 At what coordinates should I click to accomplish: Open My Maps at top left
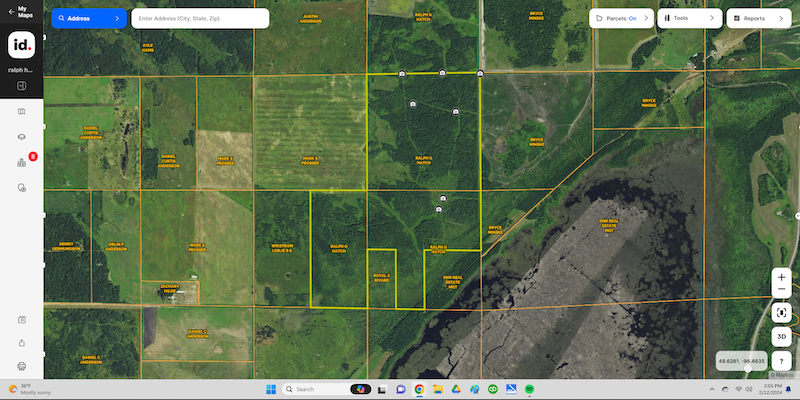24,12
